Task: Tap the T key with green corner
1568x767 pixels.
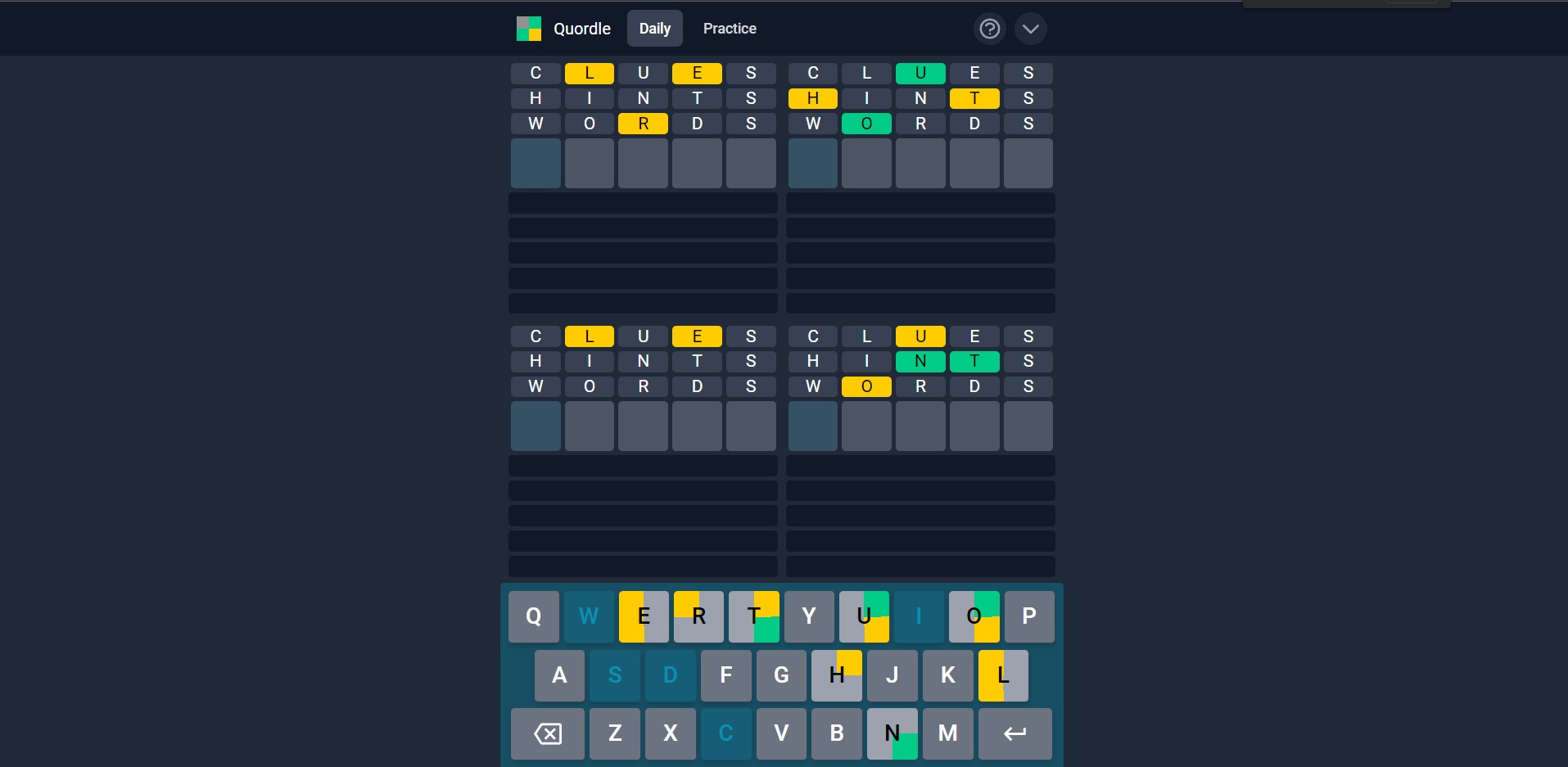Action: pos(753,616)
